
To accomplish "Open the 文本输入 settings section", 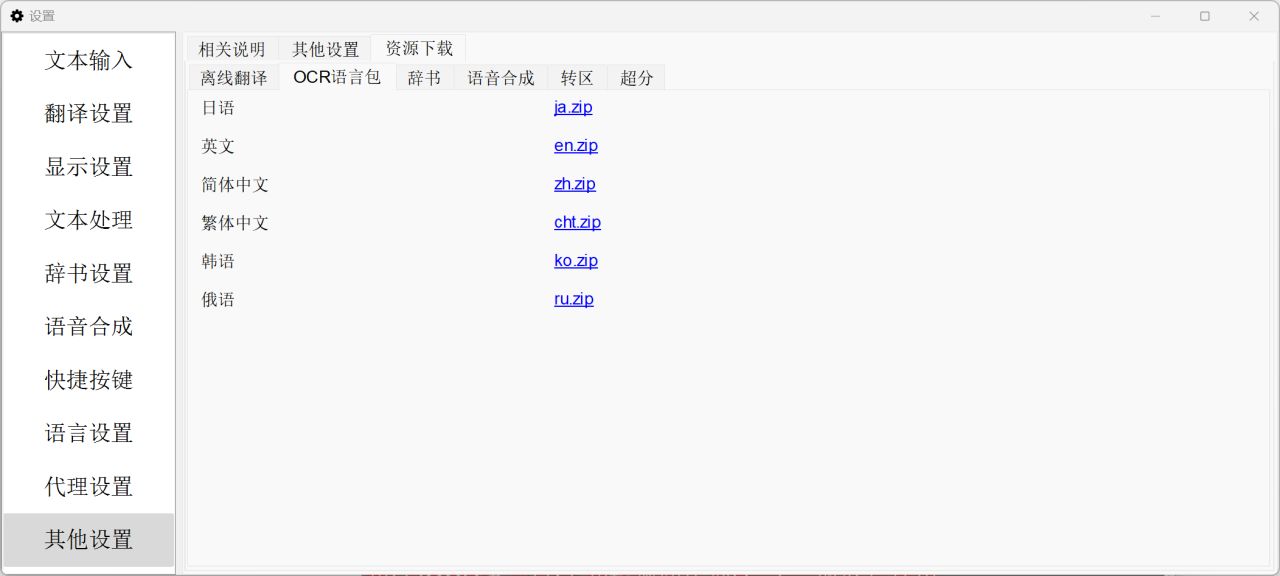I will click(x=89, y=60).
